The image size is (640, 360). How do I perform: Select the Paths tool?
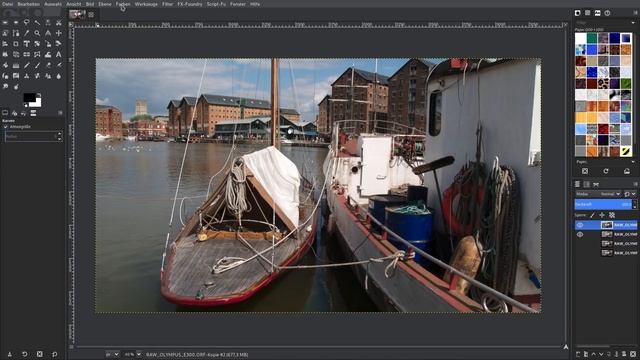16,33
